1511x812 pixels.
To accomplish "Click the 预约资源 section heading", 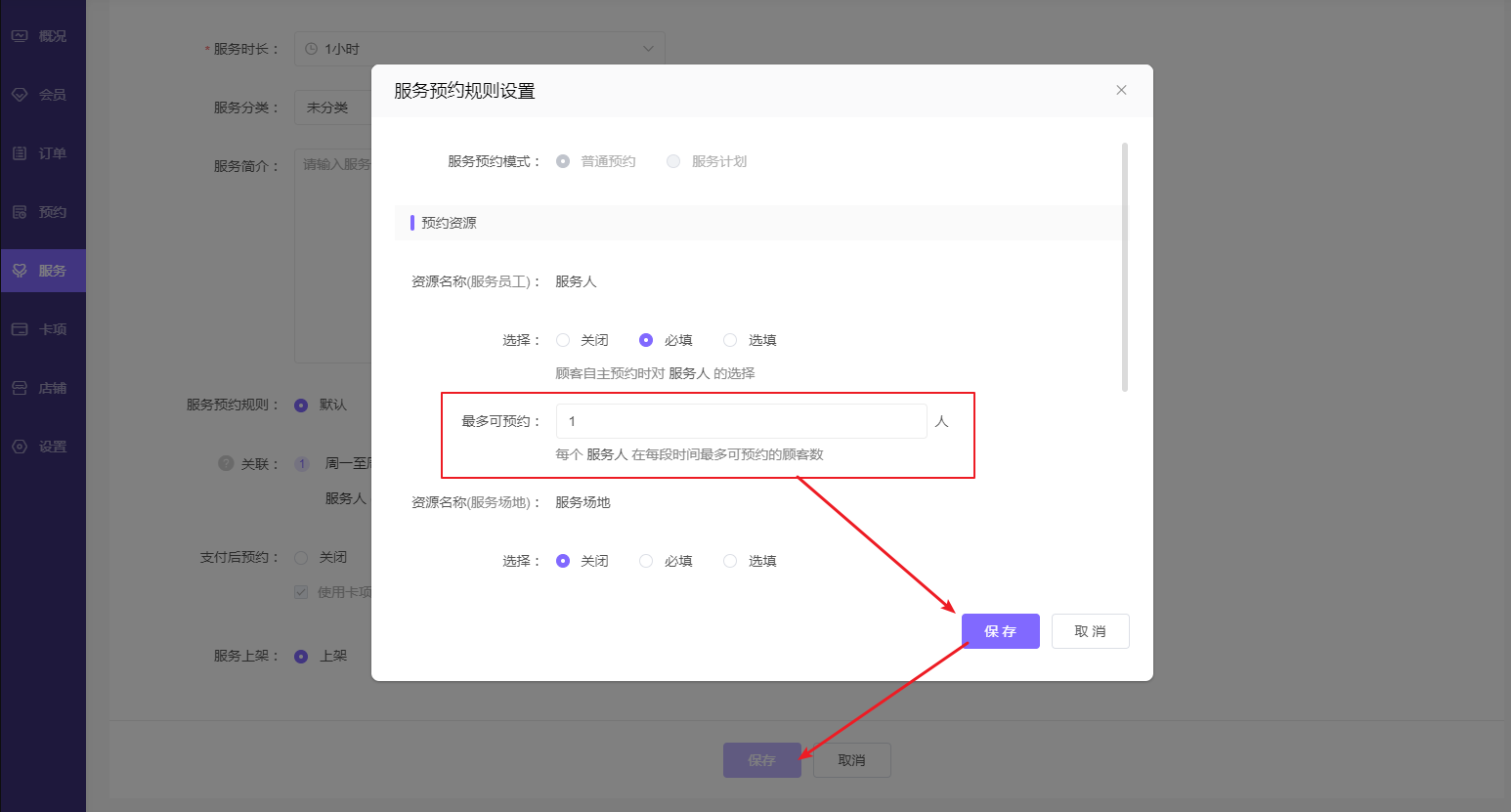I will pos(449,223).
